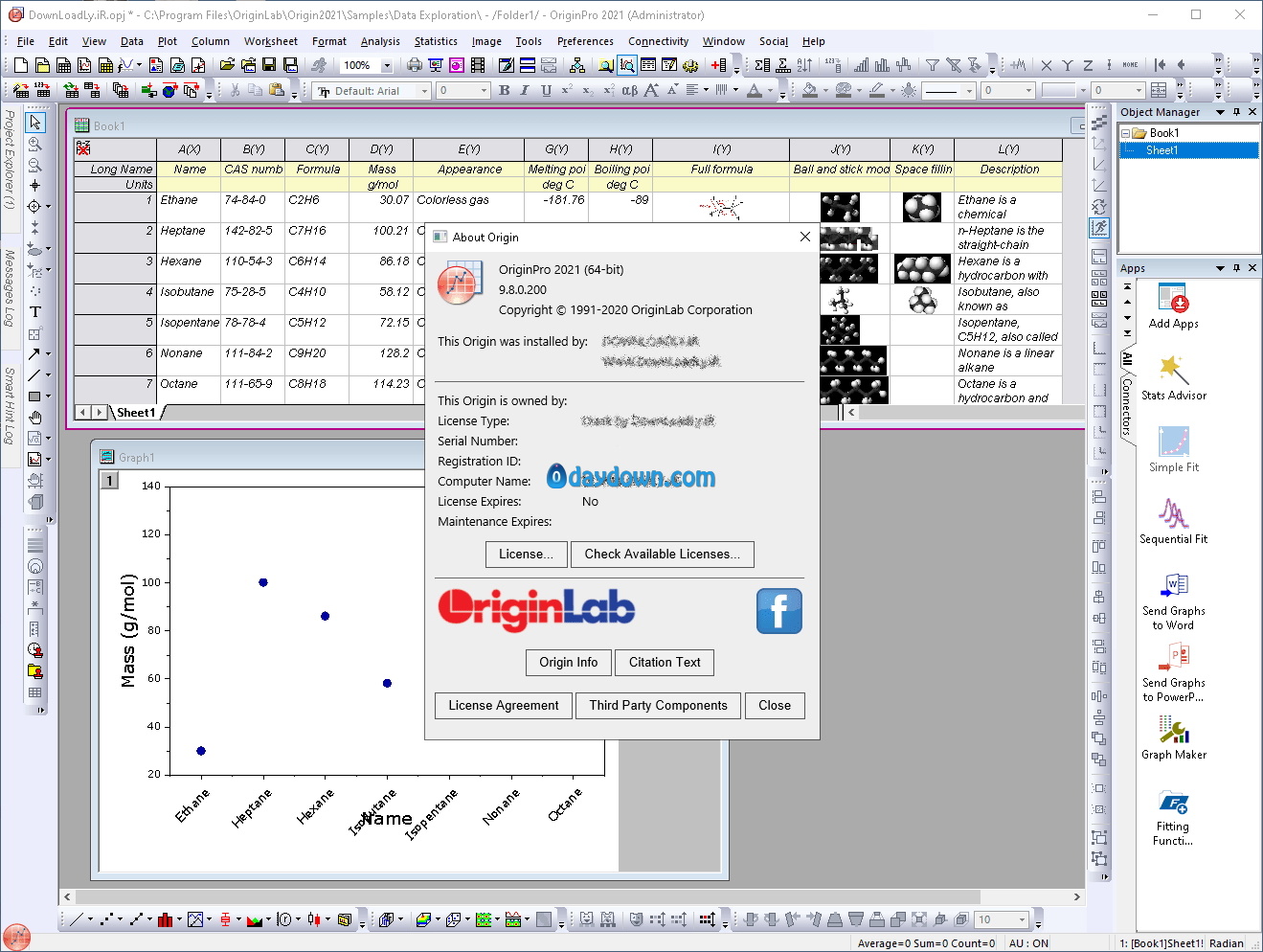1263x952 pixels.
Task: Click the Add Data Filter funnel icon
Action: (x=932, y=65)
